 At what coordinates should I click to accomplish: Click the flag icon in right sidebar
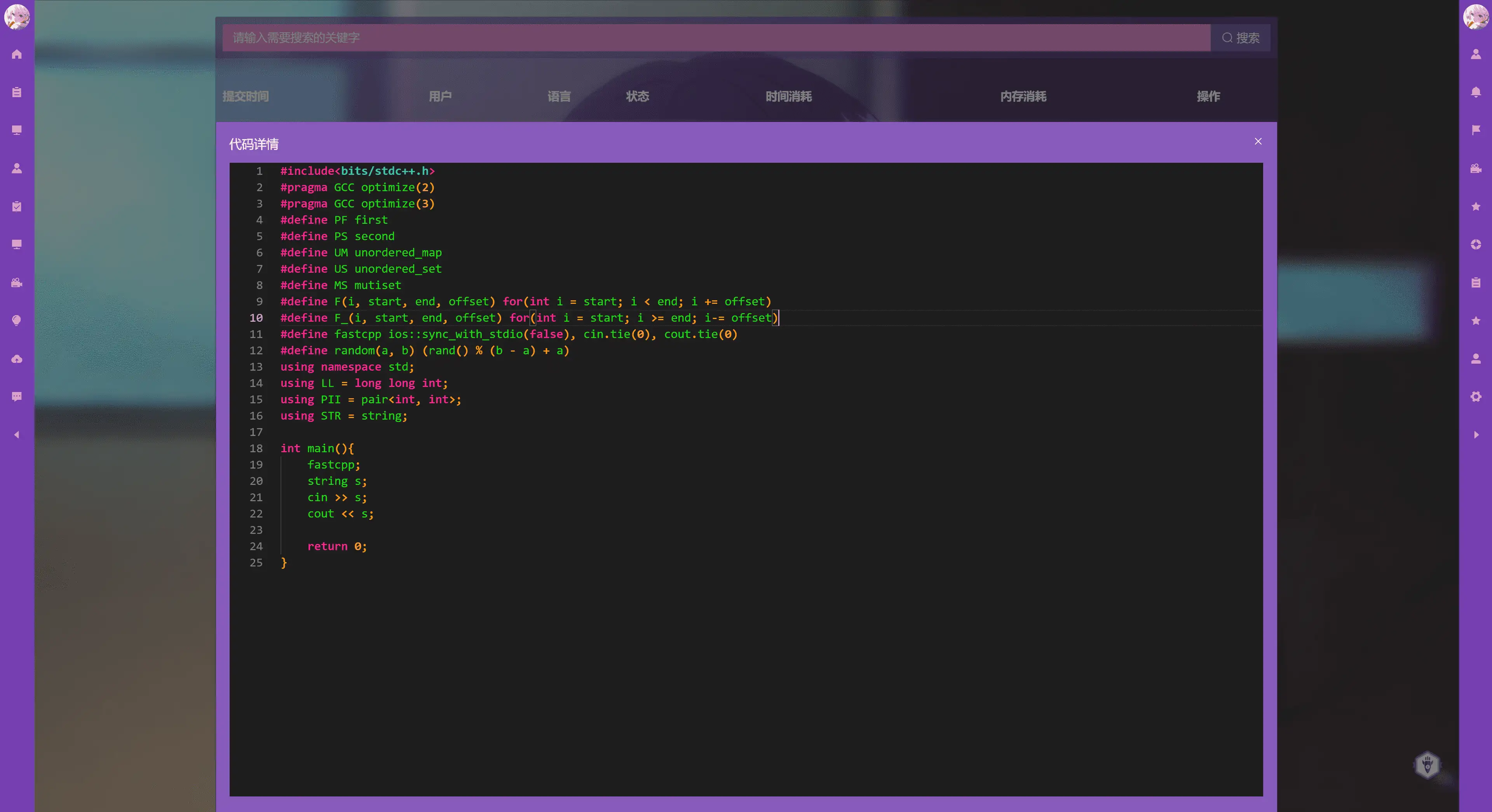point(1475,130)
